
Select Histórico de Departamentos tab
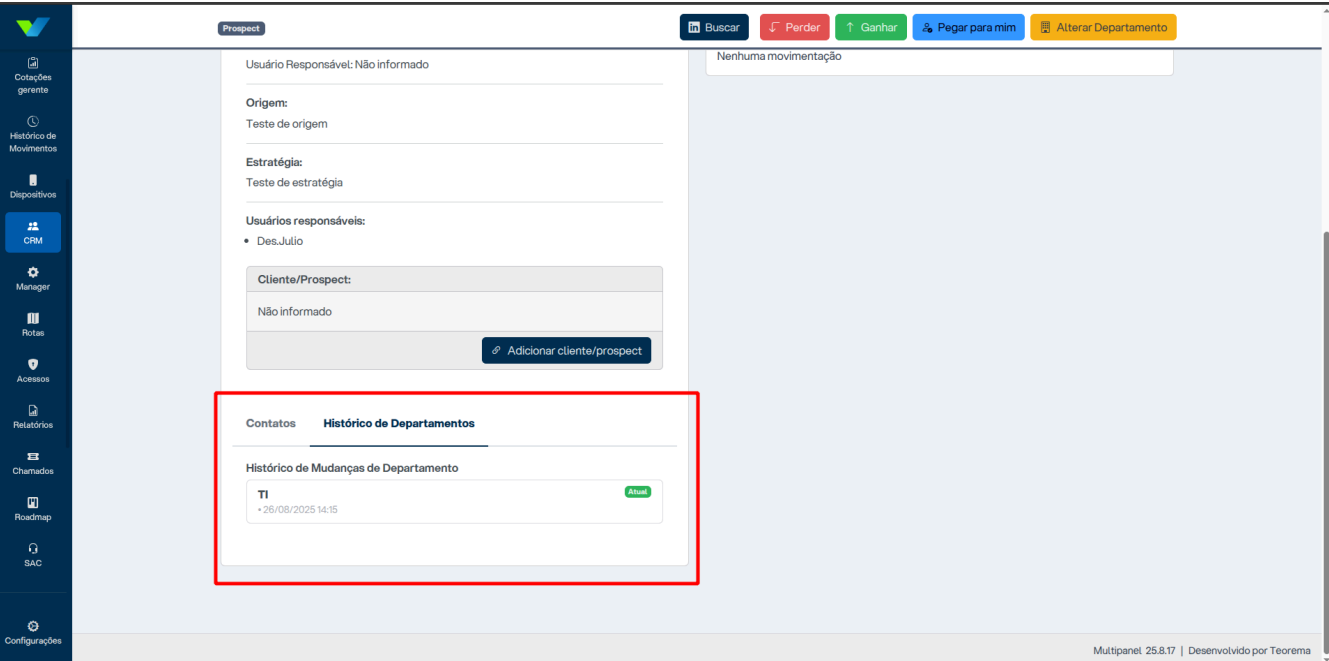coord(399,423)
